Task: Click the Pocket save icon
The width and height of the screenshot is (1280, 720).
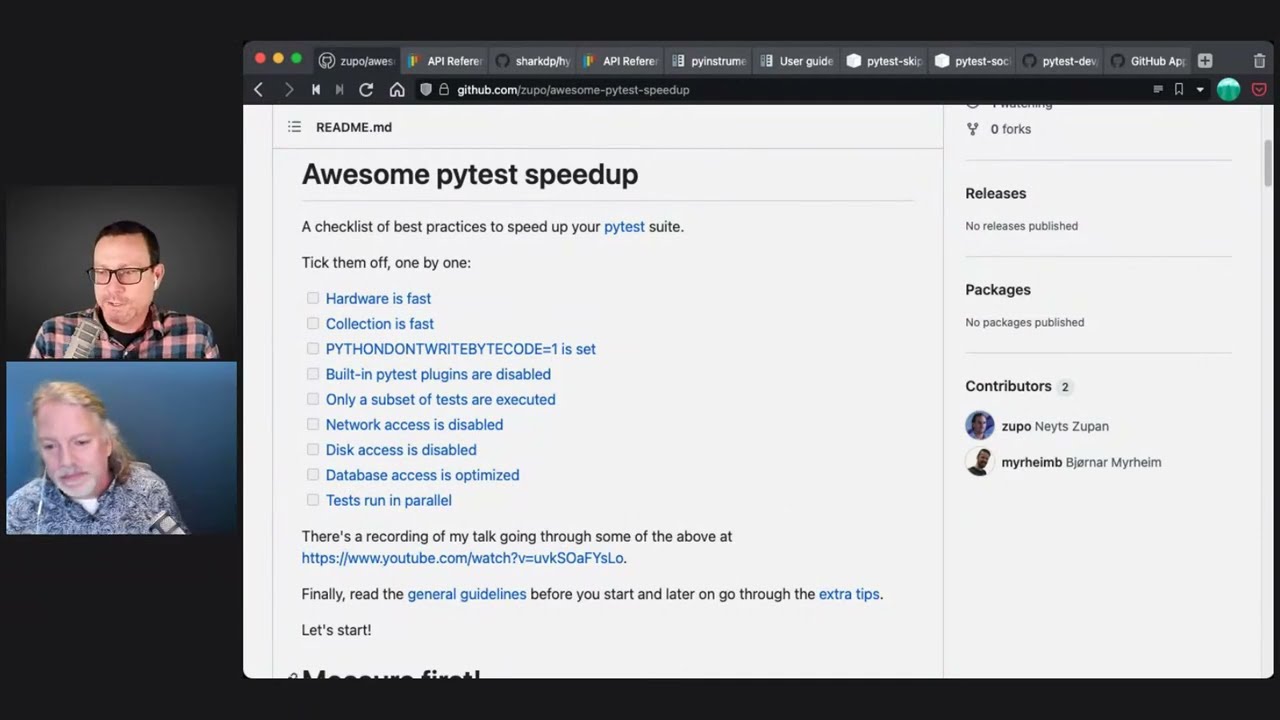Action: (1259, 90)
